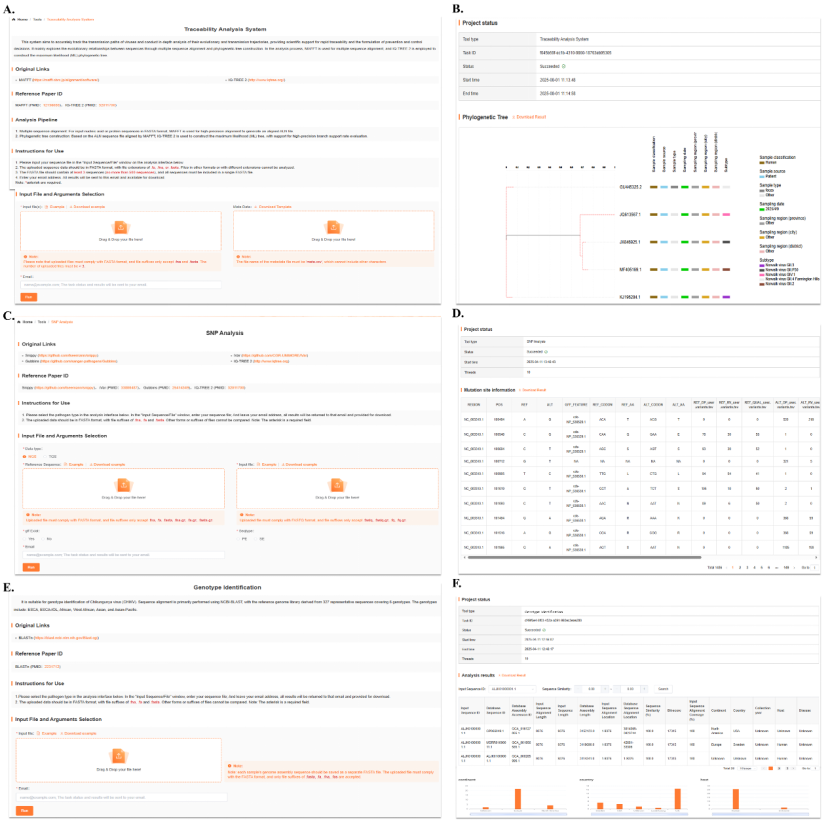Open page 2 of the mutation site table
The image size is (830, 821).
(739, 567)
